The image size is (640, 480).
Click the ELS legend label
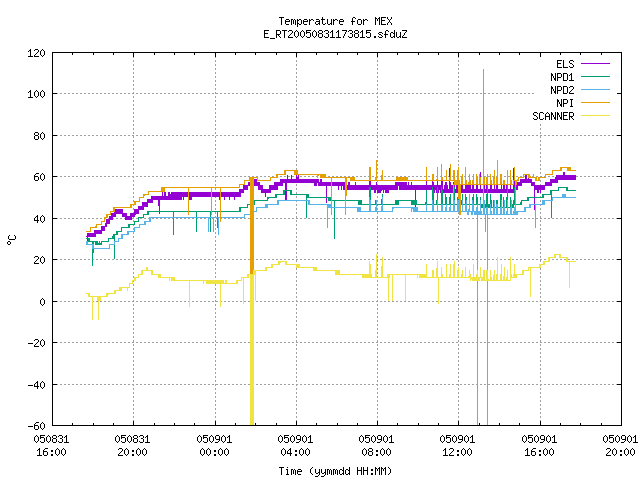[x=565, y=64]
